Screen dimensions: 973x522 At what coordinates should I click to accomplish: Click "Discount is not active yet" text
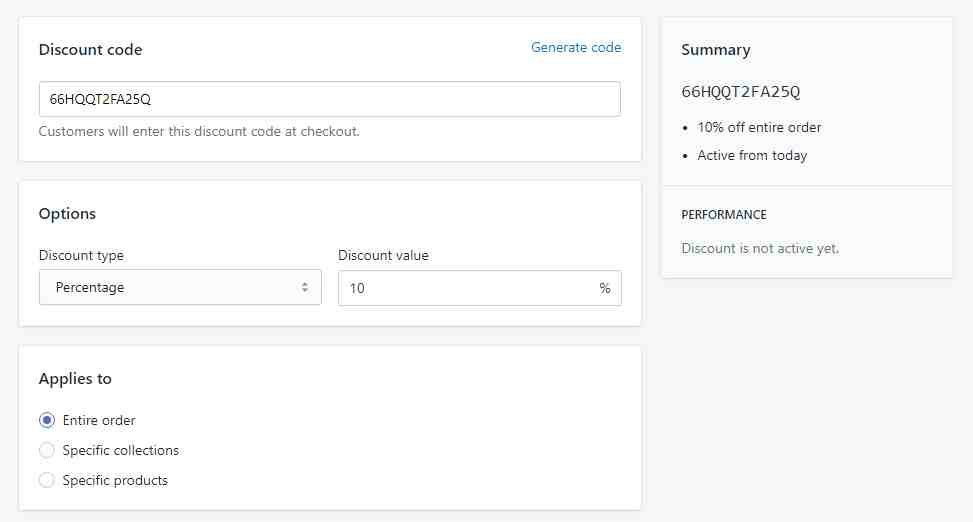tap(760, 248)
